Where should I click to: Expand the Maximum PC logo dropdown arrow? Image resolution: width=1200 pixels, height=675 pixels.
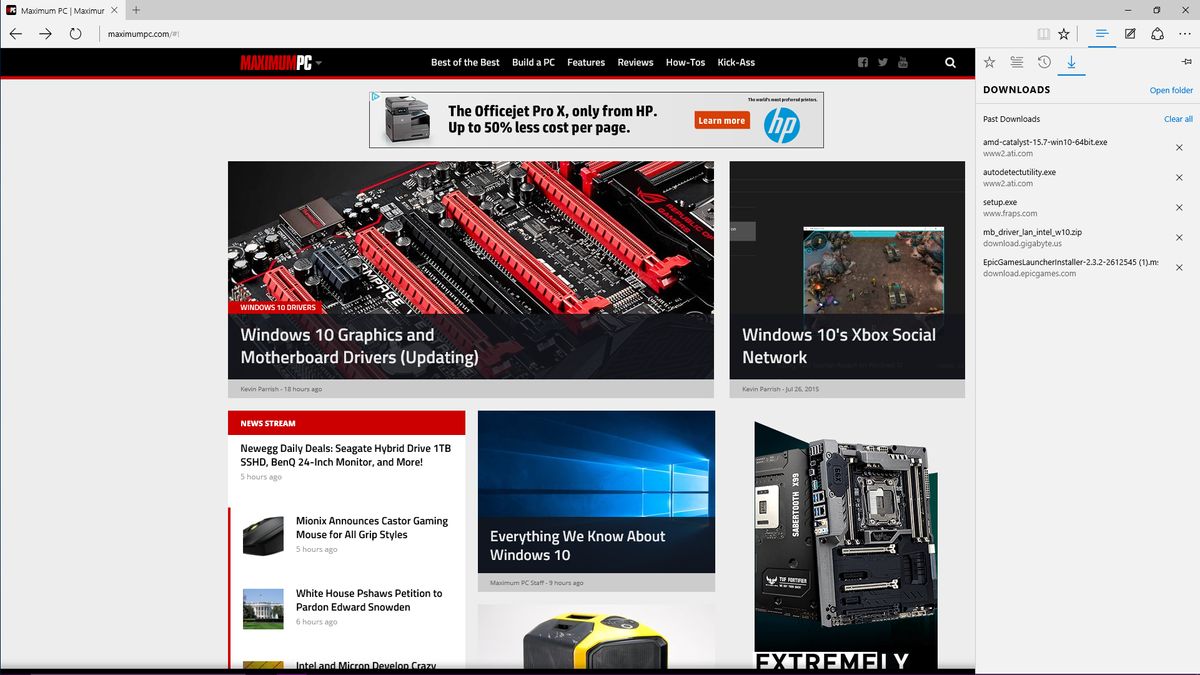pos(318,62)
